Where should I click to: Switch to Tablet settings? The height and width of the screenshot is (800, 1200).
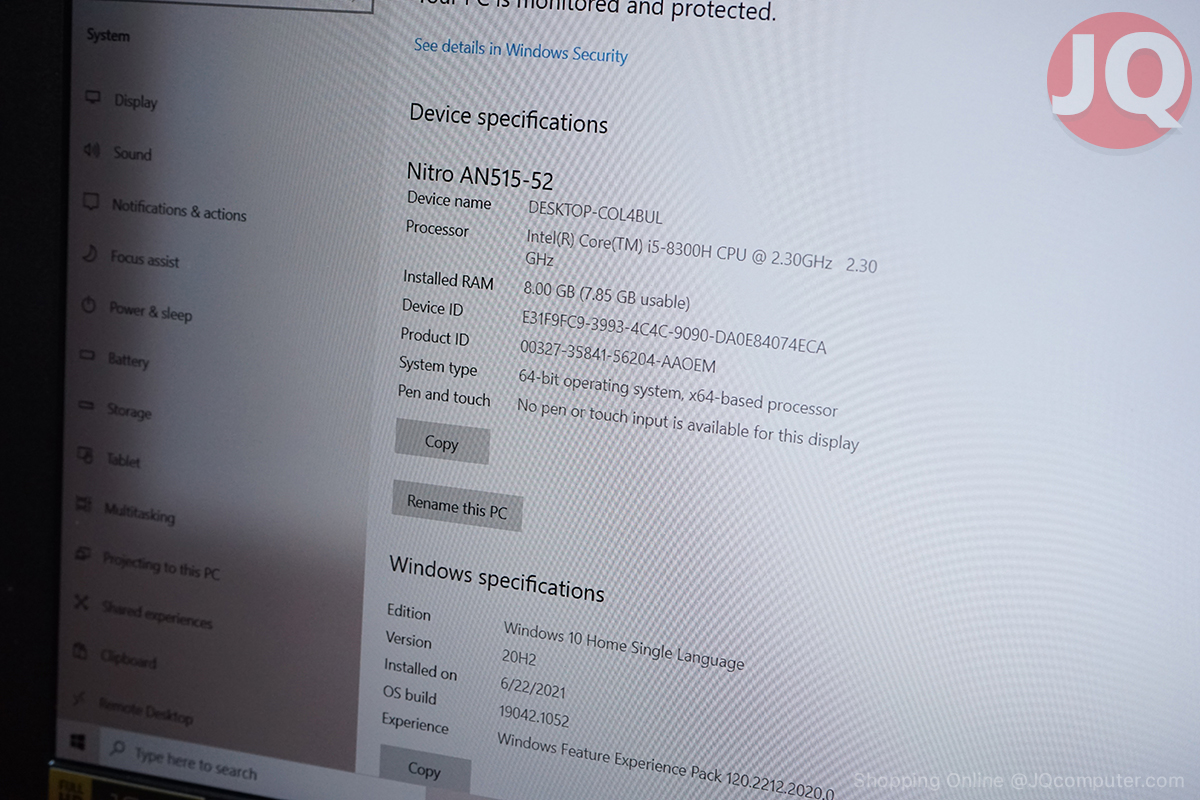(123, 460)
